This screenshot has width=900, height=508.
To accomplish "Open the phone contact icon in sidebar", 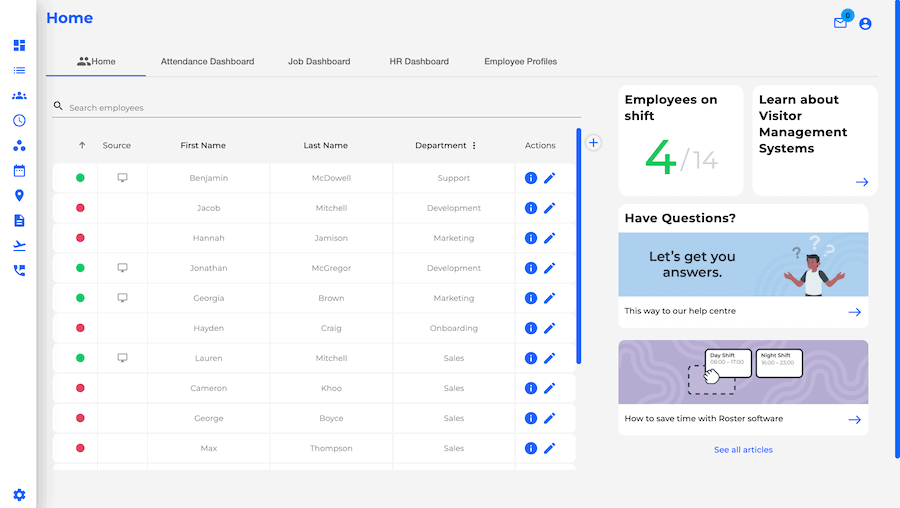I will pyautogui.click(x=19, y=270).
